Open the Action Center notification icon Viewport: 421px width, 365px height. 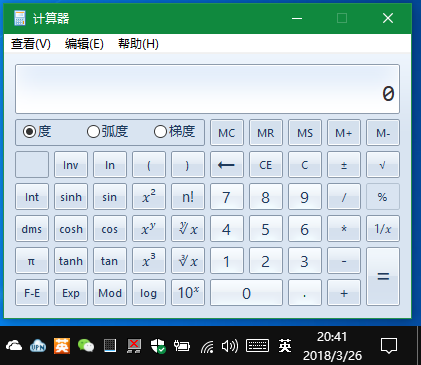click(389, 346)
